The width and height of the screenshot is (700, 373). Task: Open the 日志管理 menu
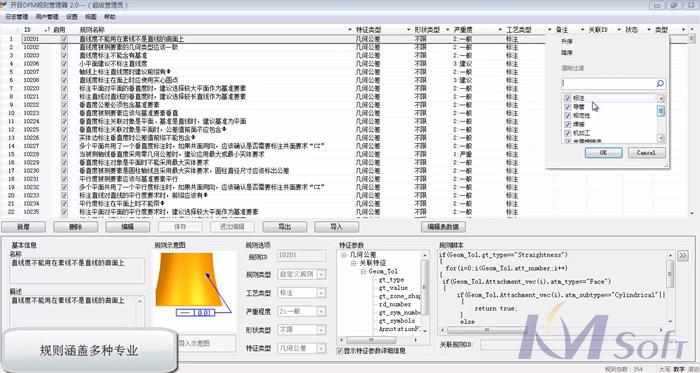tap(17, 17)
